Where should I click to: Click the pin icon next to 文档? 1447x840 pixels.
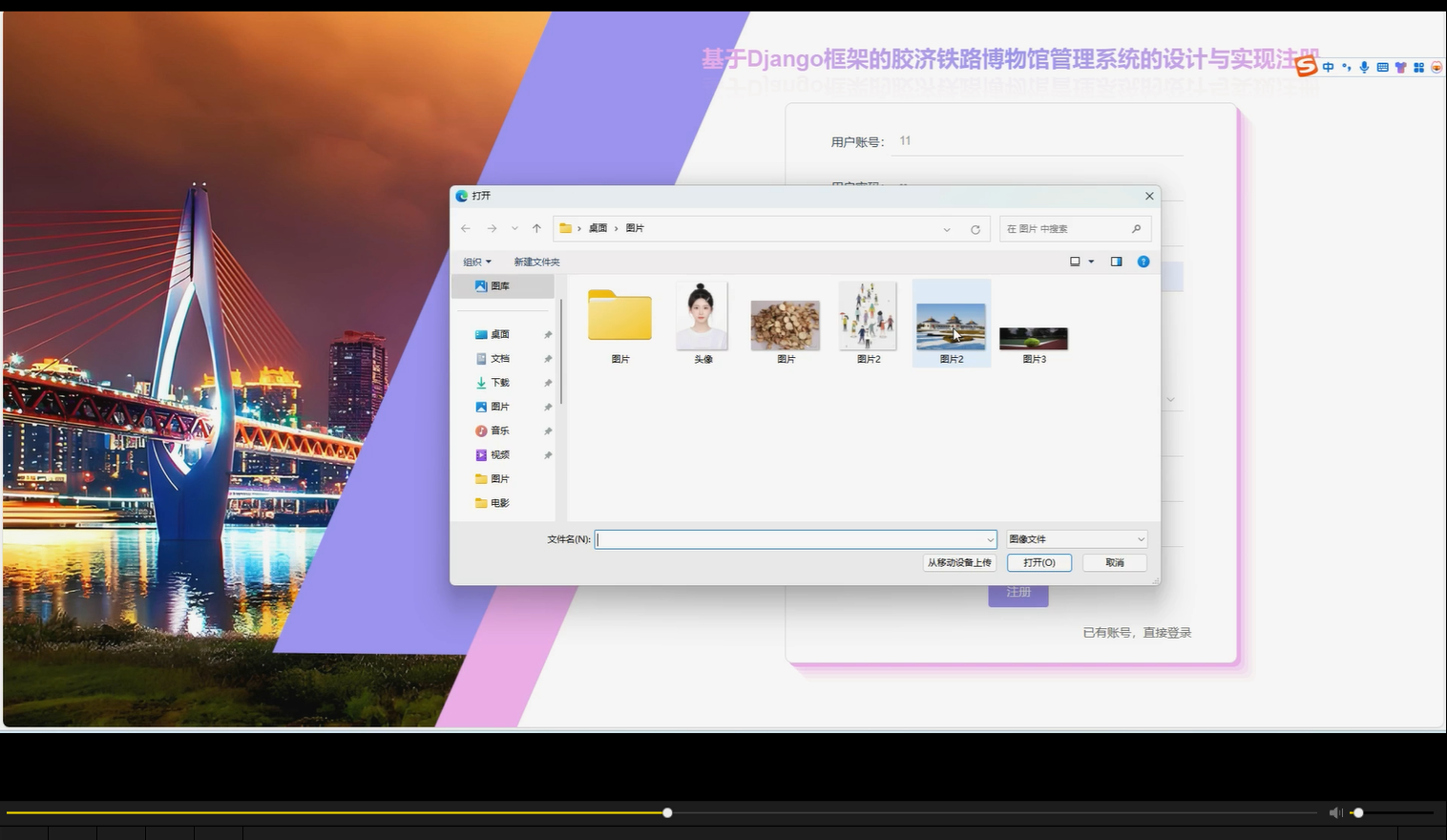548,359
